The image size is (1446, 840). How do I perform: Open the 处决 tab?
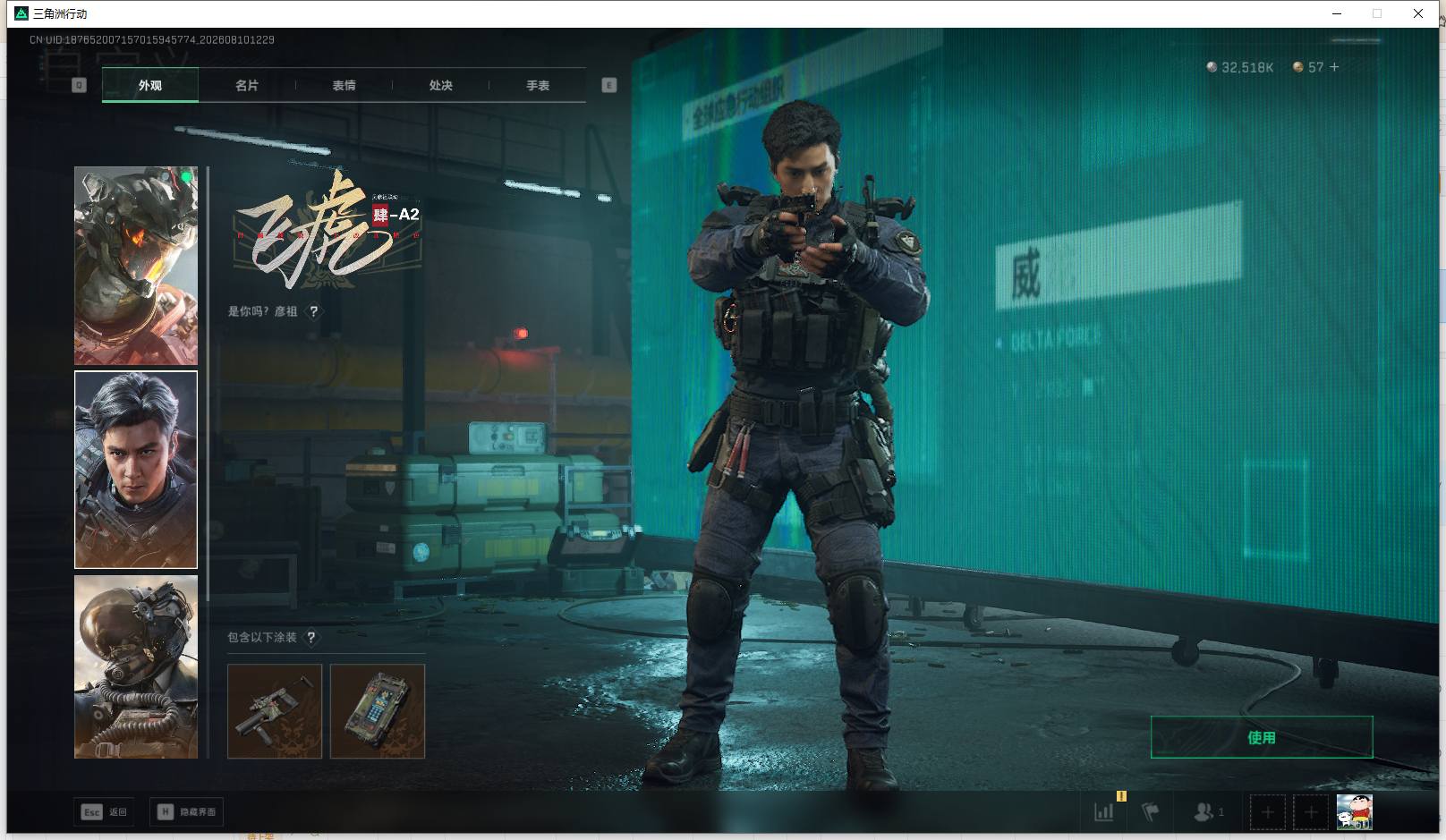coord(440,85)
